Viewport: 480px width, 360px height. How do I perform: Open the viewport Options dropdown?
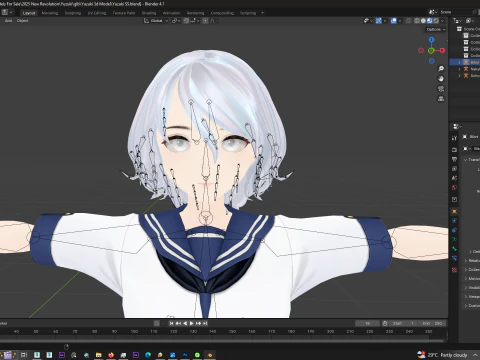(436, 29)
